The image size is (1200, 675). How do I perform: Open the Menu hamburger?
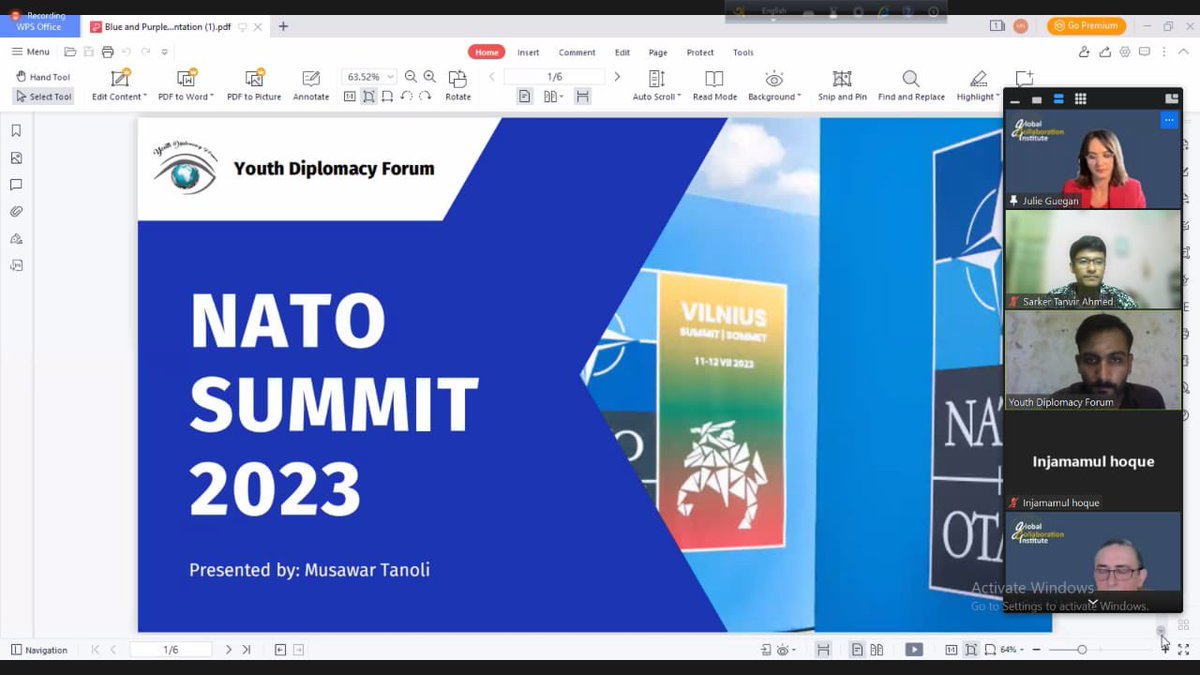click(x=30, y=52)
